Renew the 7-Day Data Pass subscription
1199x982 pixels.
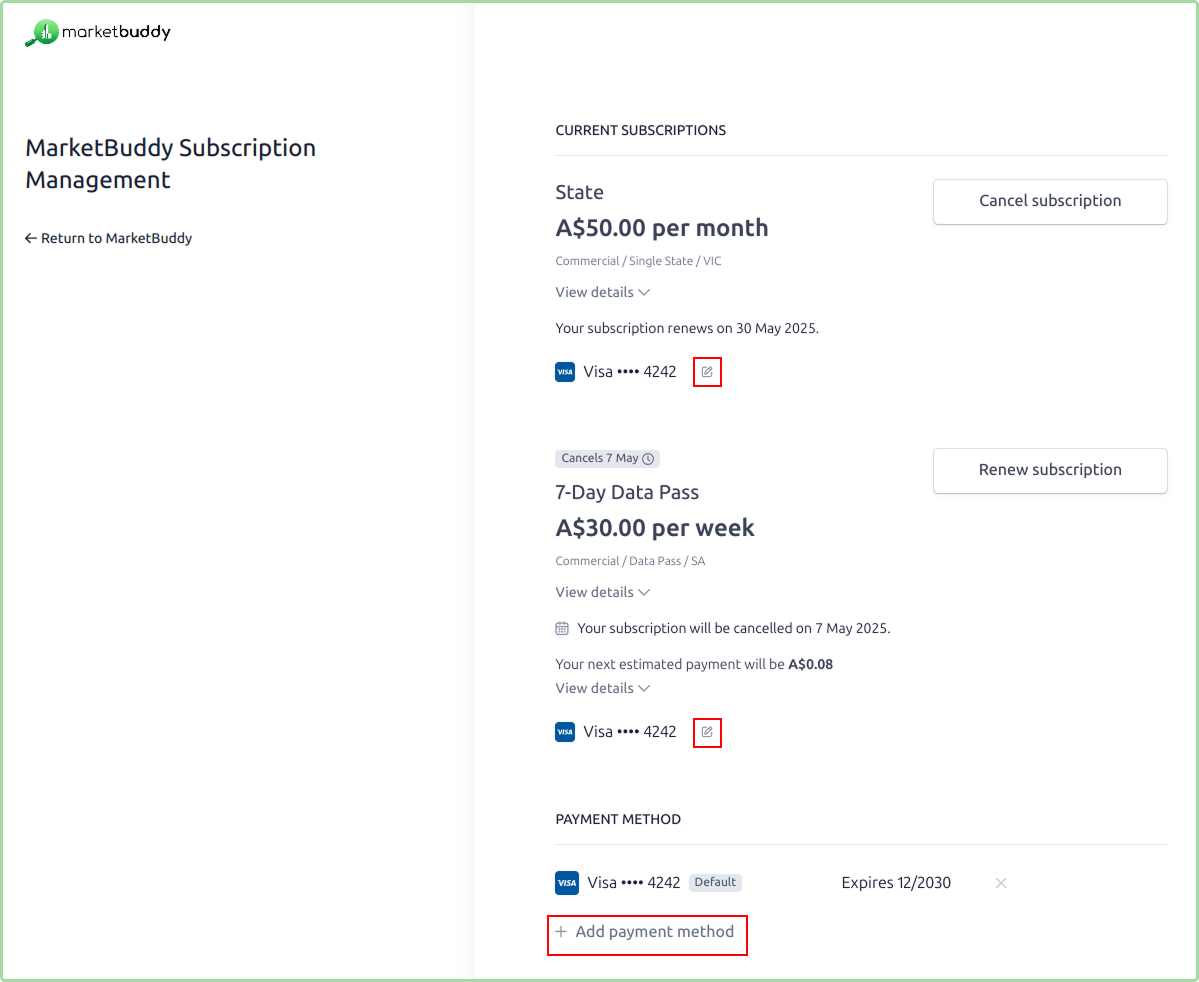point(1049,470)
